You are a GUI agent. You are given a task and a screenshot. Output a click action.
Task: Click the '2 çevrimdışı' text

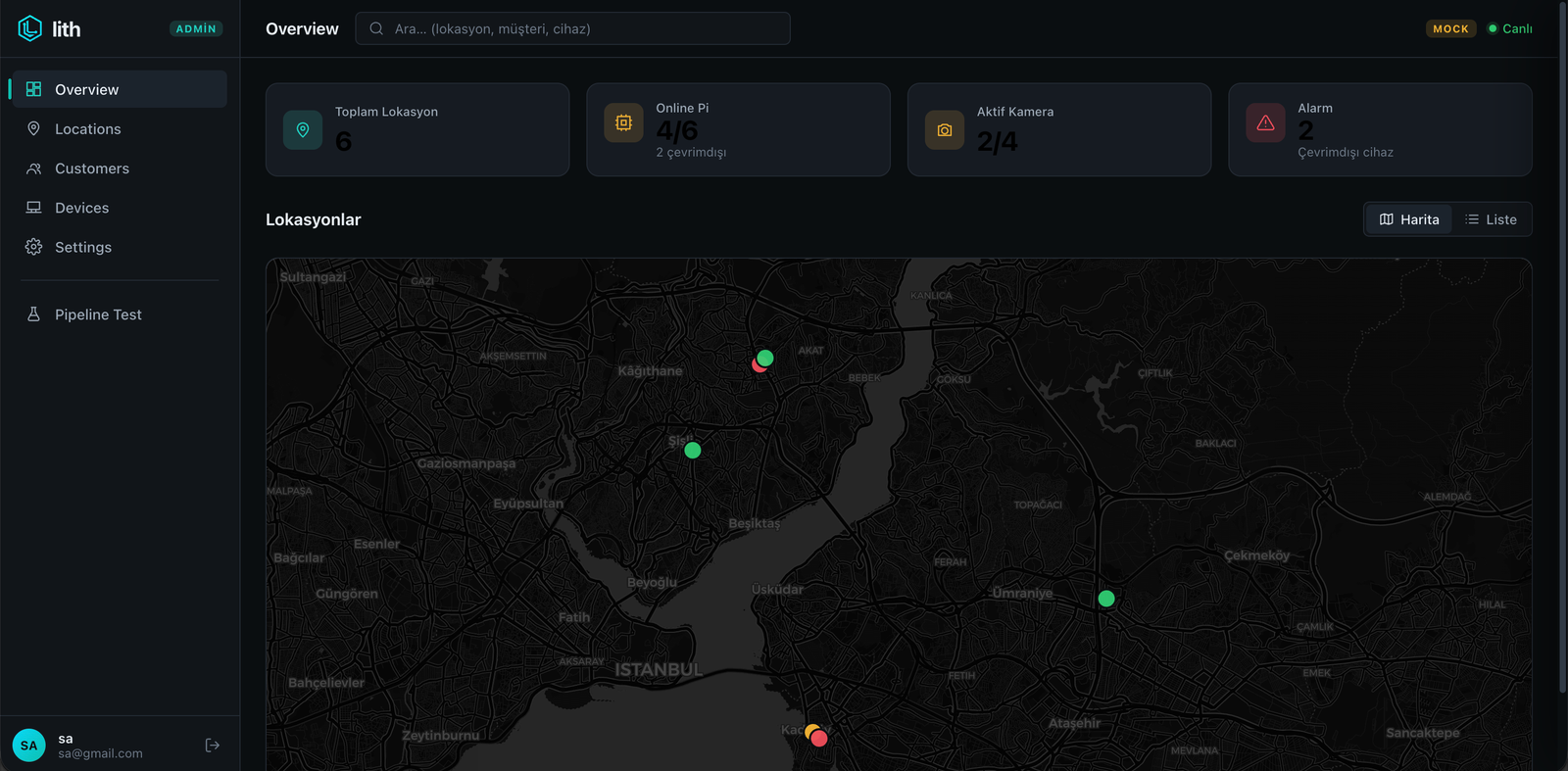[691, 152]
